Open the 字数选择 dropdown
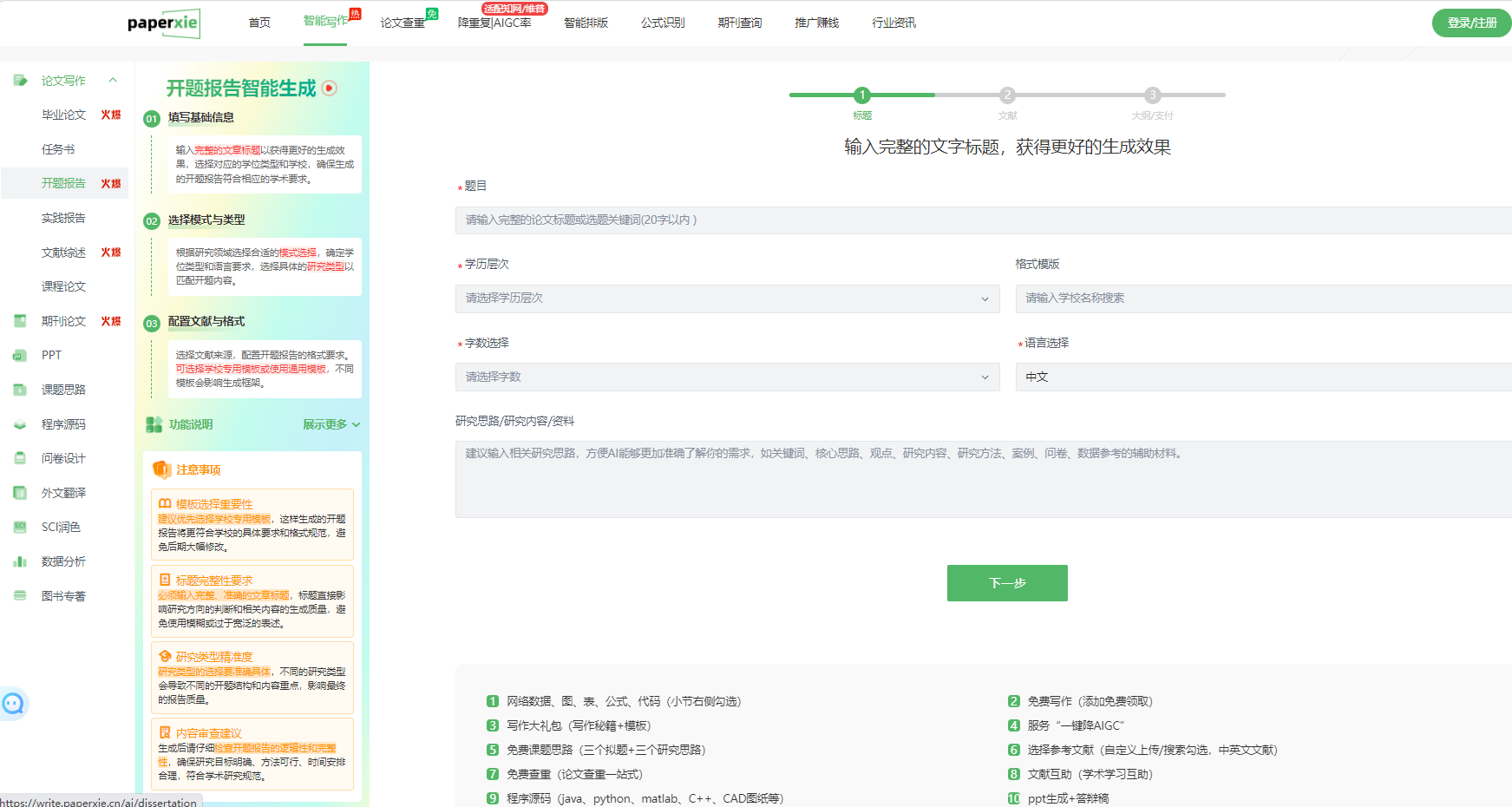This screenshot has width=1512, height=807. (x=727, y=377)
